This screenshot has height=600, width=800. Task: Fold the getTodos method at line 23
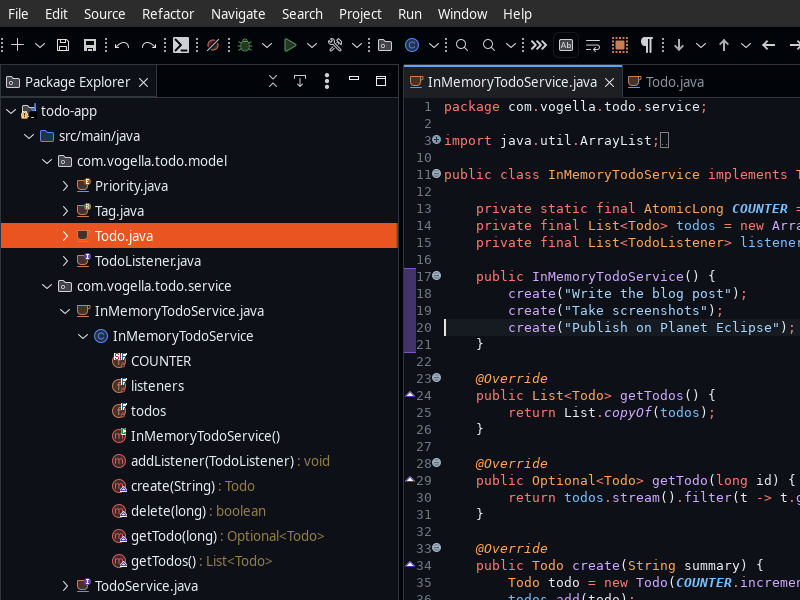(436, 378)
